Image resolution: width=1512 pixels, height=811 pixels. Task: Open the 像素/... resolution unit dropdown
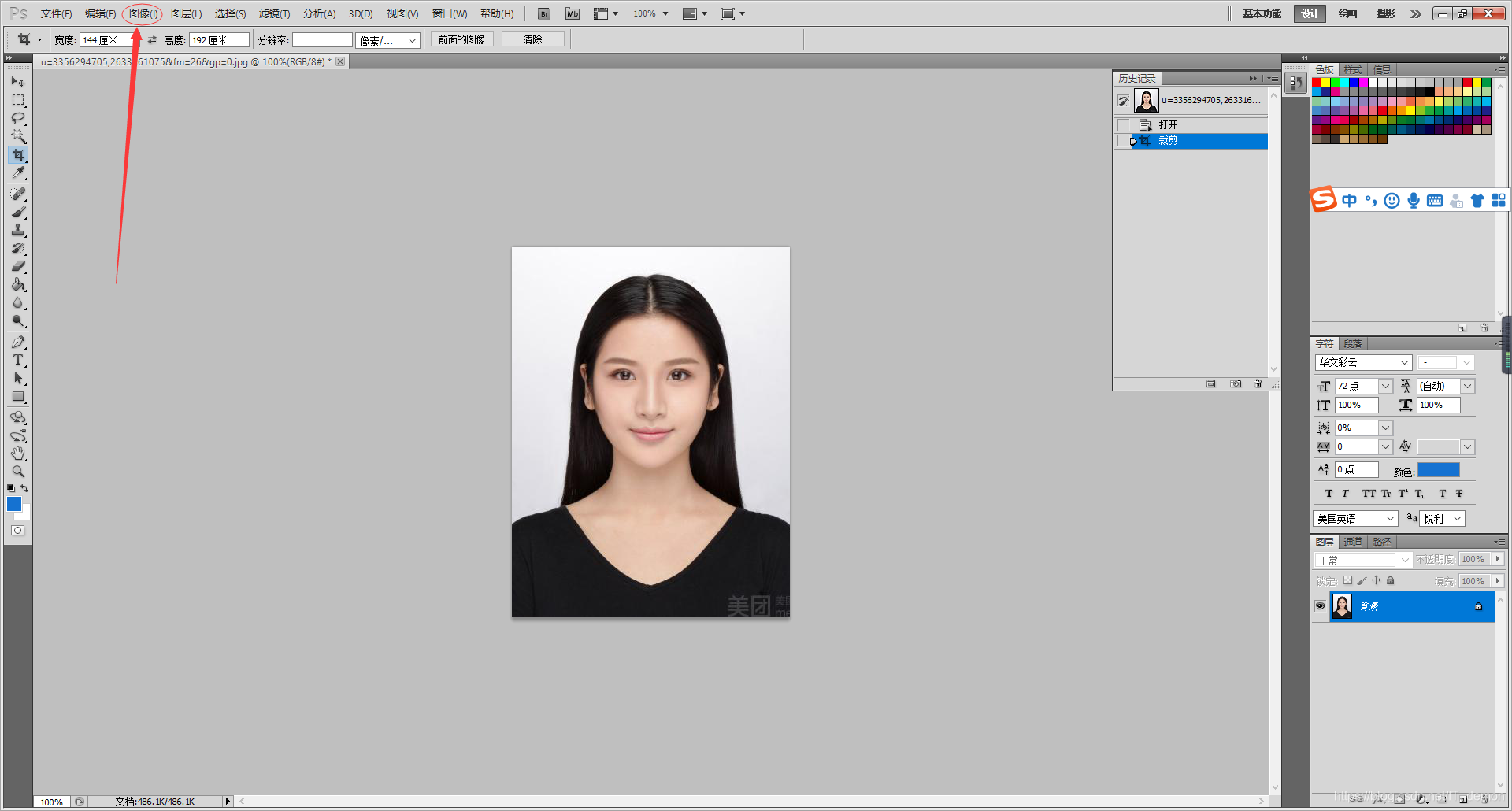(x=412, y=40)
